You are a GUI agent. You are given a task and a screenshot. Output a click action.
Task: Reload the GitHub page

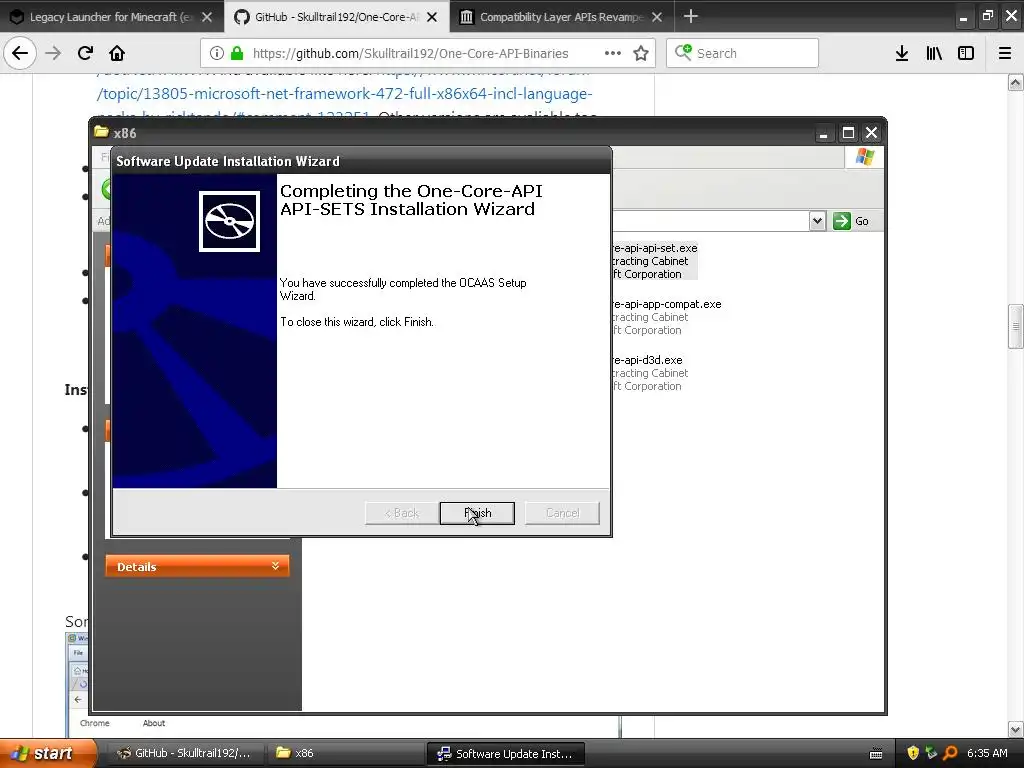click(85, 53)
